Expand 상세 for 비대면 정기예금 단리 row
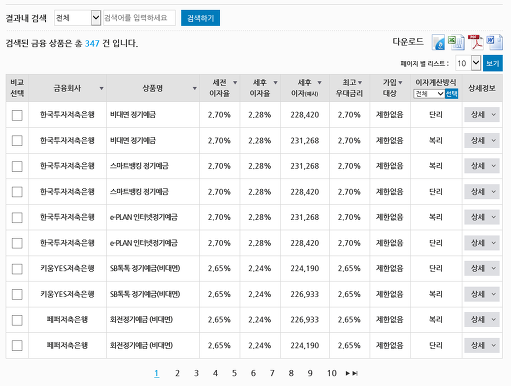 click(482, 115)
